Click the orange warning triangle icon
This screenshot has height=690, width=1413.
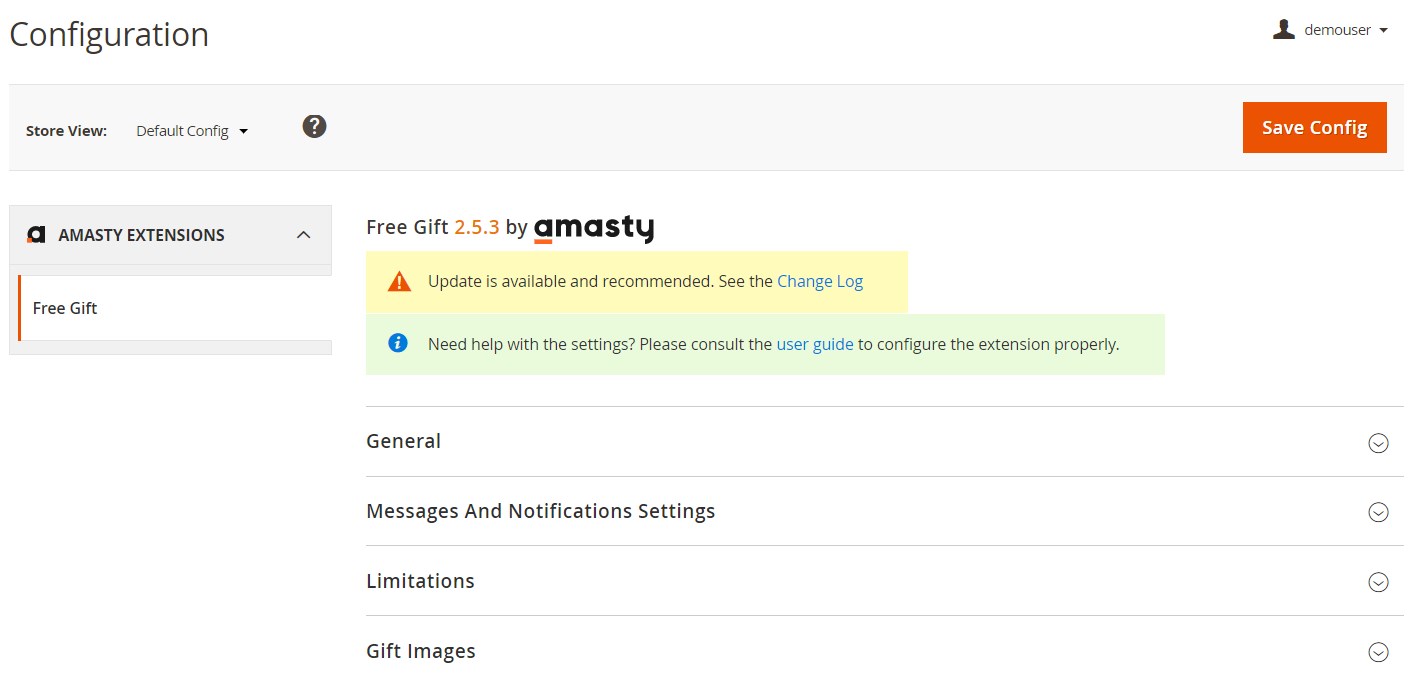[x=399, y=281]
